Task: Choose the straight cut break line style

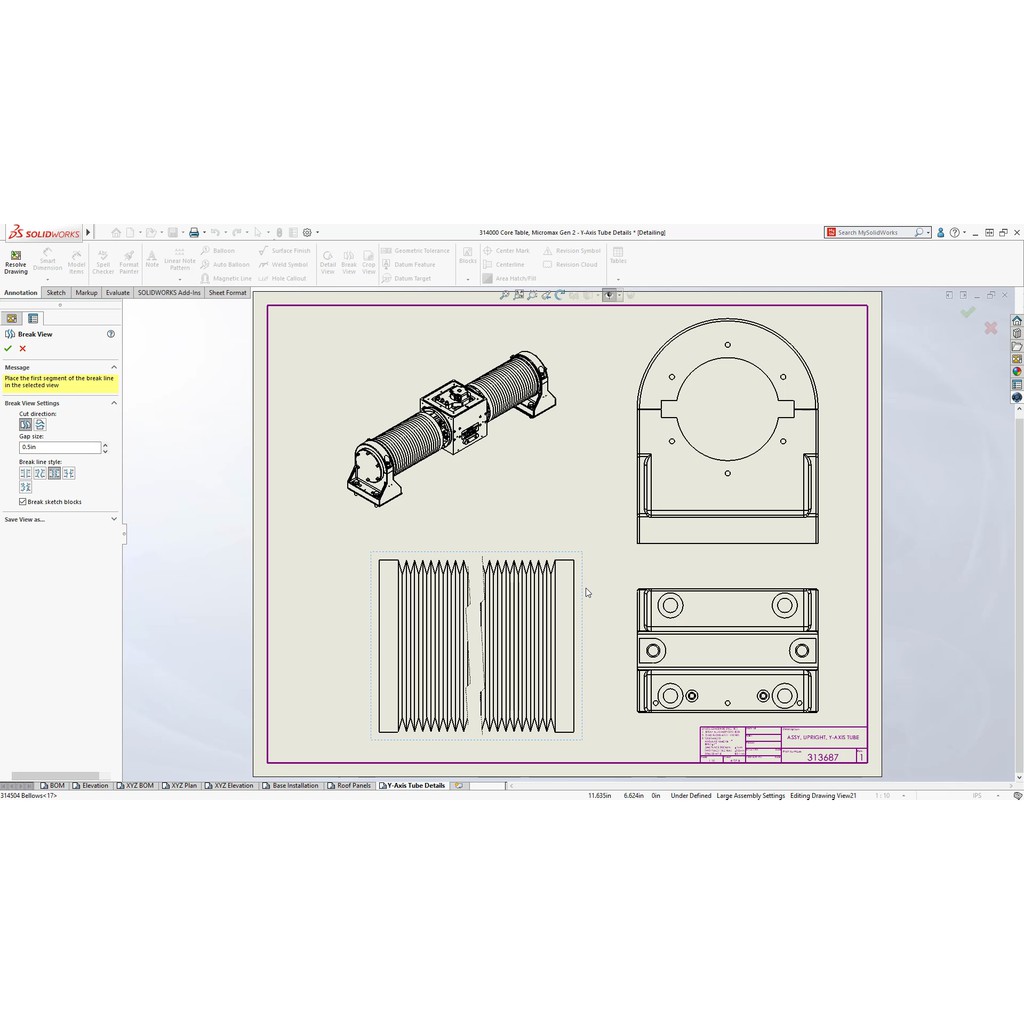Action: click(x=25, y=473)
